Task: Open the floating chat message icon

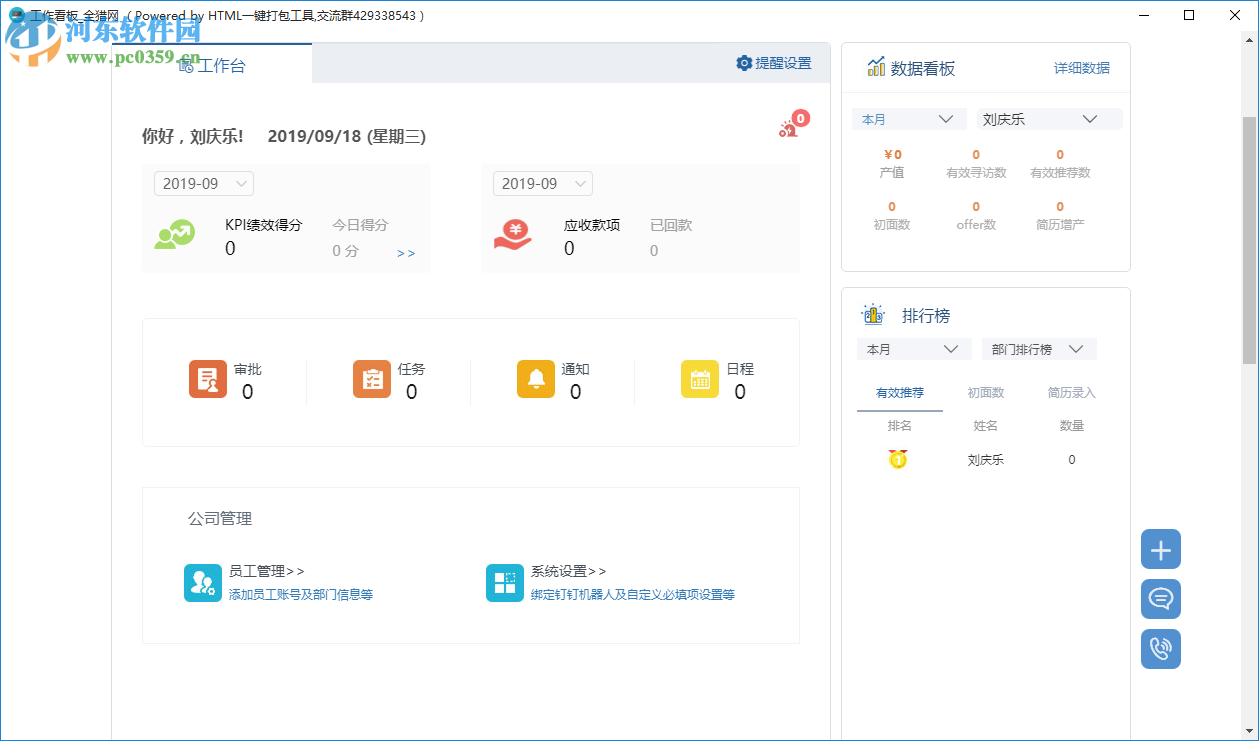Action: (x=1160, y=599)
